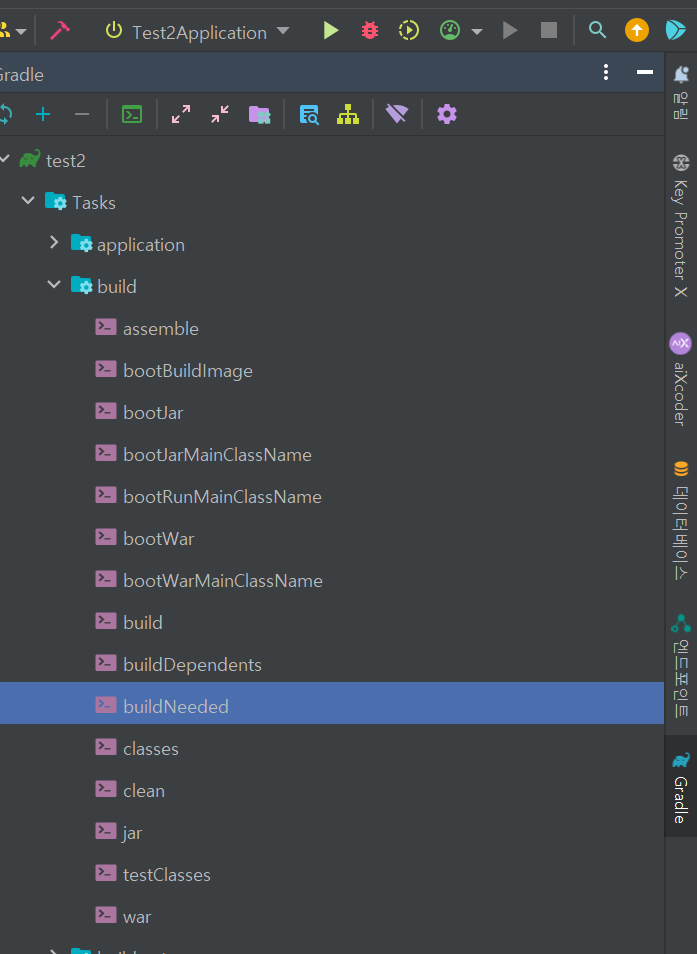Open the aiXcoder side tab
Viewport: 697px width, 954px height.
tap(681, 378)
